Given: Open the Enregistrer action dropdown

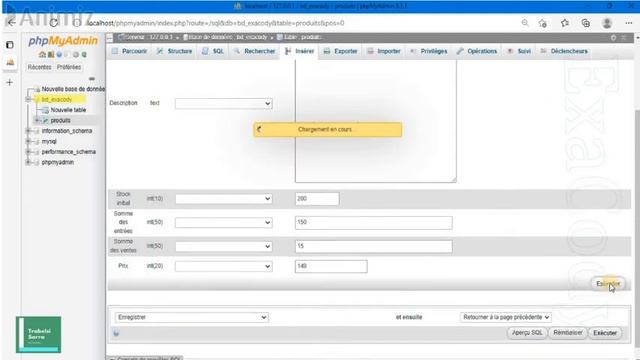Looking at the screenshot, I should tap(192, 317).
